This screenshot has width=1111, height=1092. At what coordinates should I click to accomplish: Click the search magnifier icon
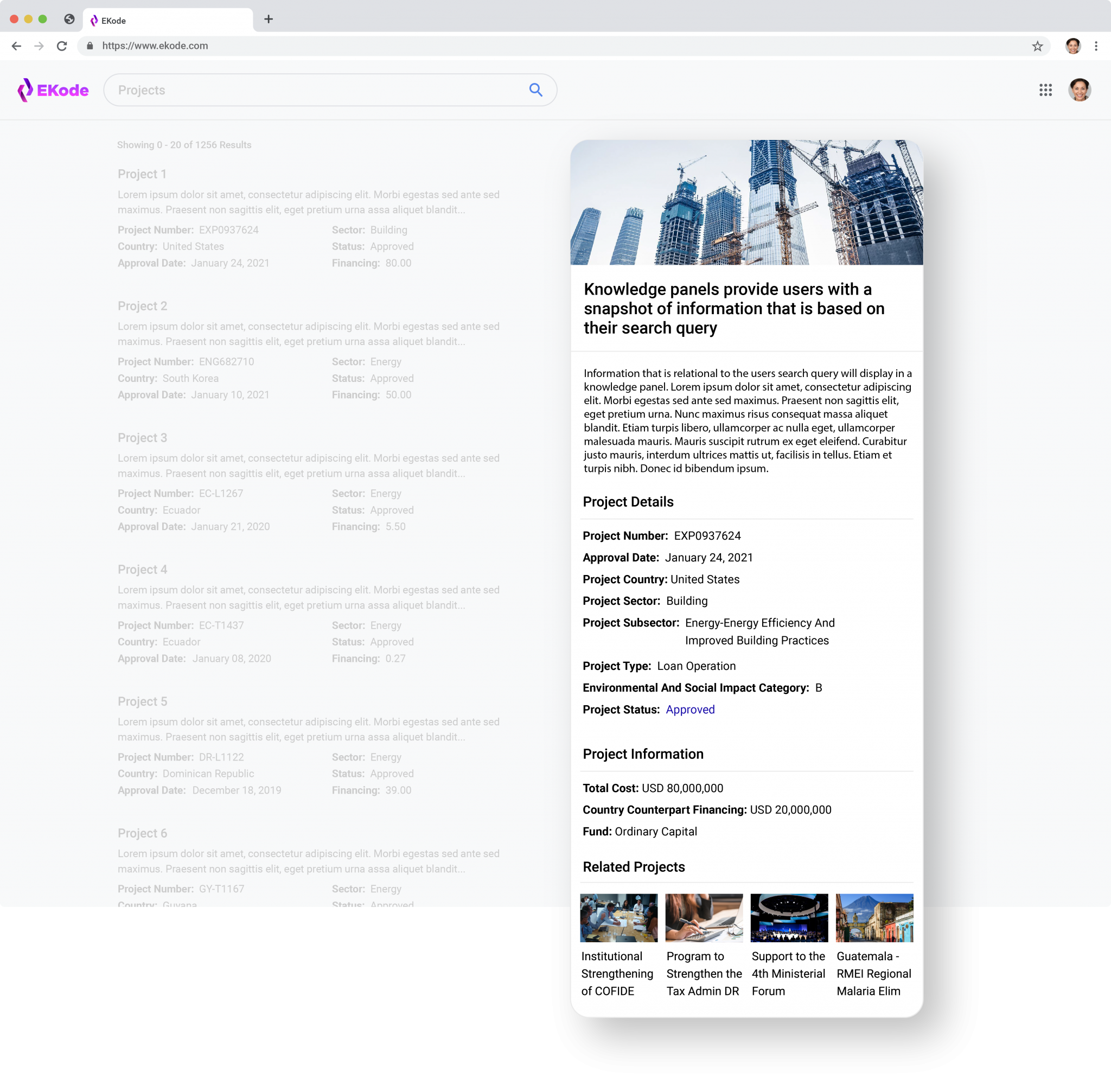click(535, 90)
